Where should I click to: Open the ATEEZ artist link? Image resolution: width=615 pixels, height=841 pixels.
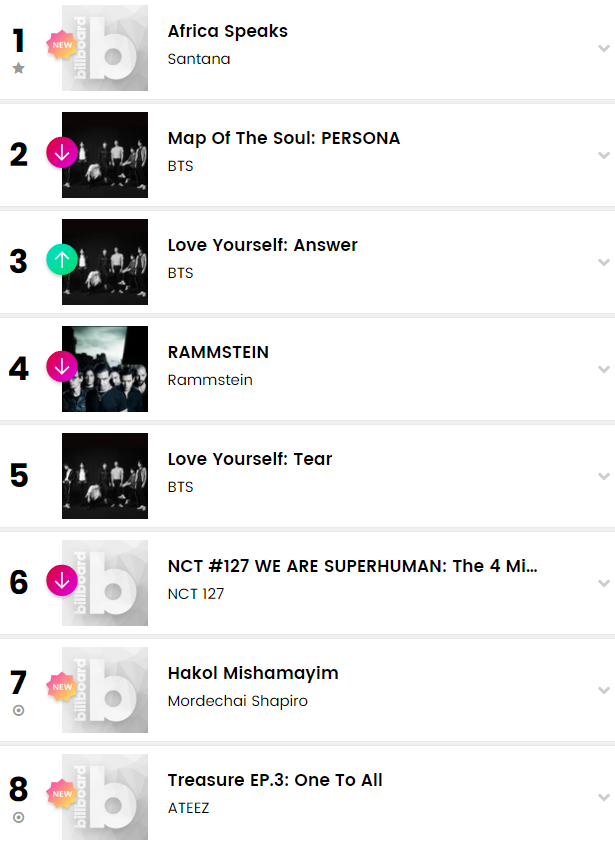[x=189, y=808]
